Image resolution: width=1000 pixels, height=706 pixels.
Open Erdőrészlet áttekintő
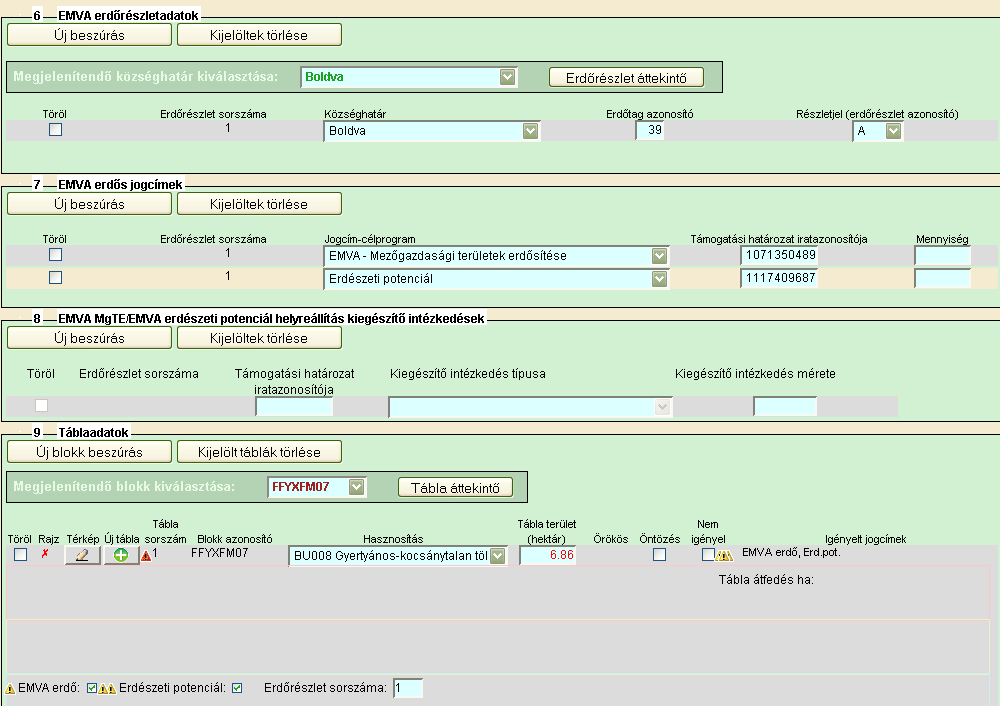point(626,78)
